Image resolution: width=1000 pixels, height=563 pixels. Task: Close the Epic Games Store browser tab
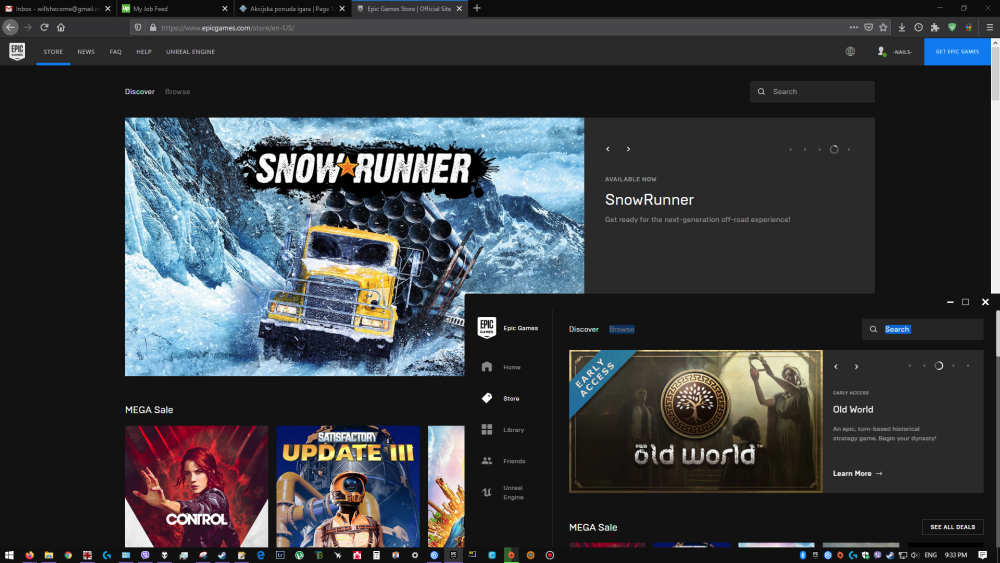tap(459, 8)
